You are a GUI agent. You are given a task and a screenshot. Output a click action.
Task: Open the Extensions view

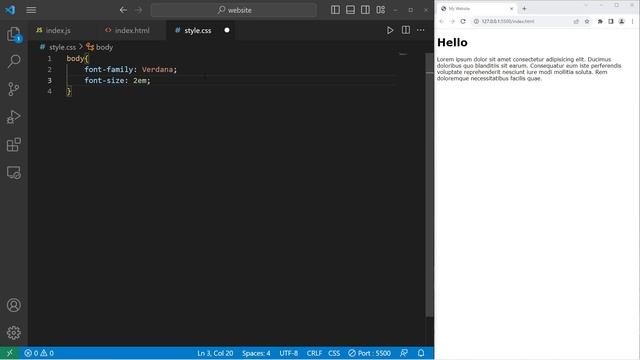point(13,144)
